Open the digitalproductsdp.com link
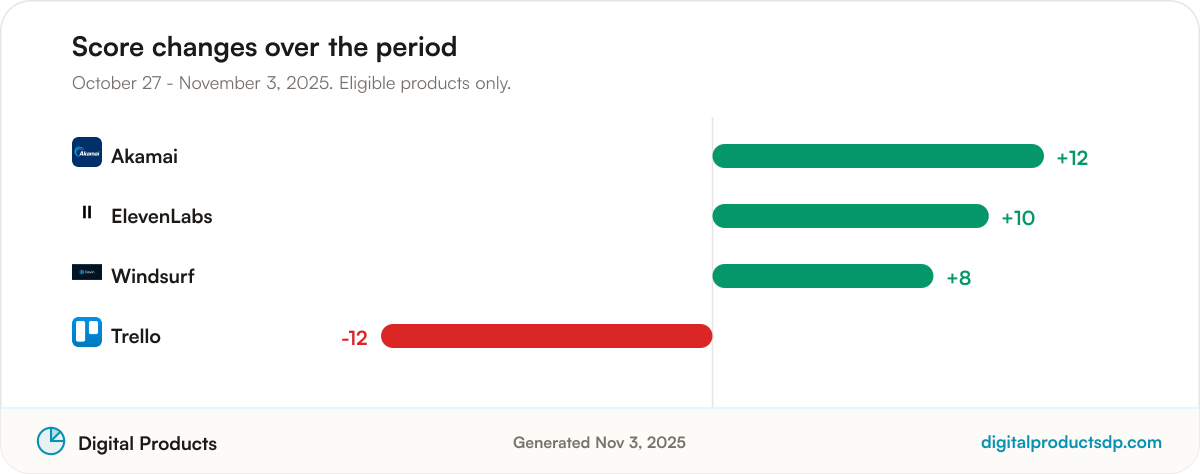 tap(1072, 442)
